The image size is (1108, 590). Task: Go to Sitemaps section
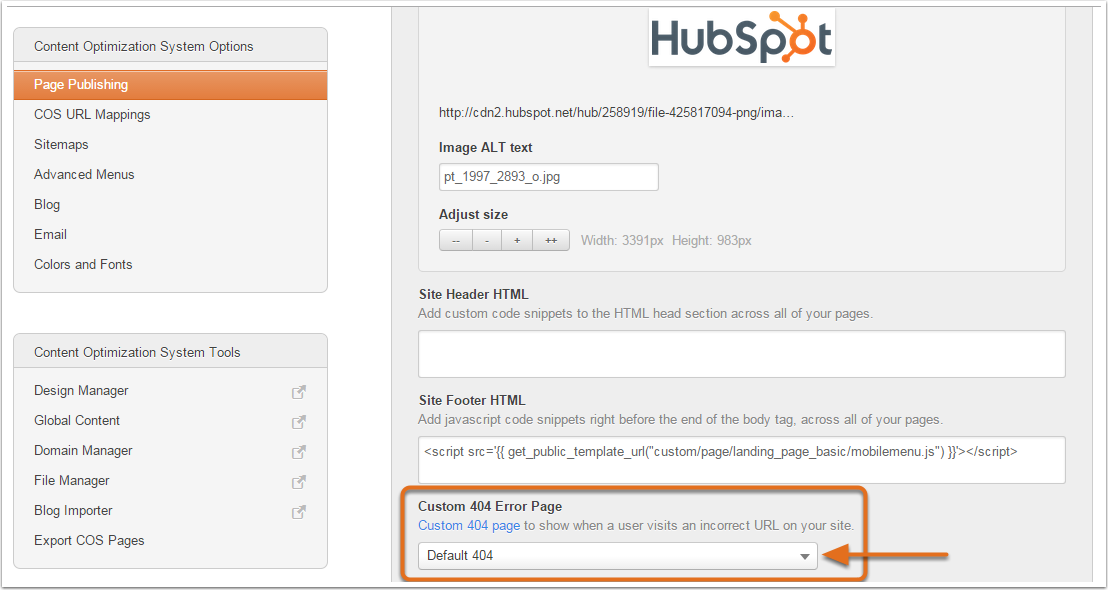pyautogui.click(x=61, y=144)
